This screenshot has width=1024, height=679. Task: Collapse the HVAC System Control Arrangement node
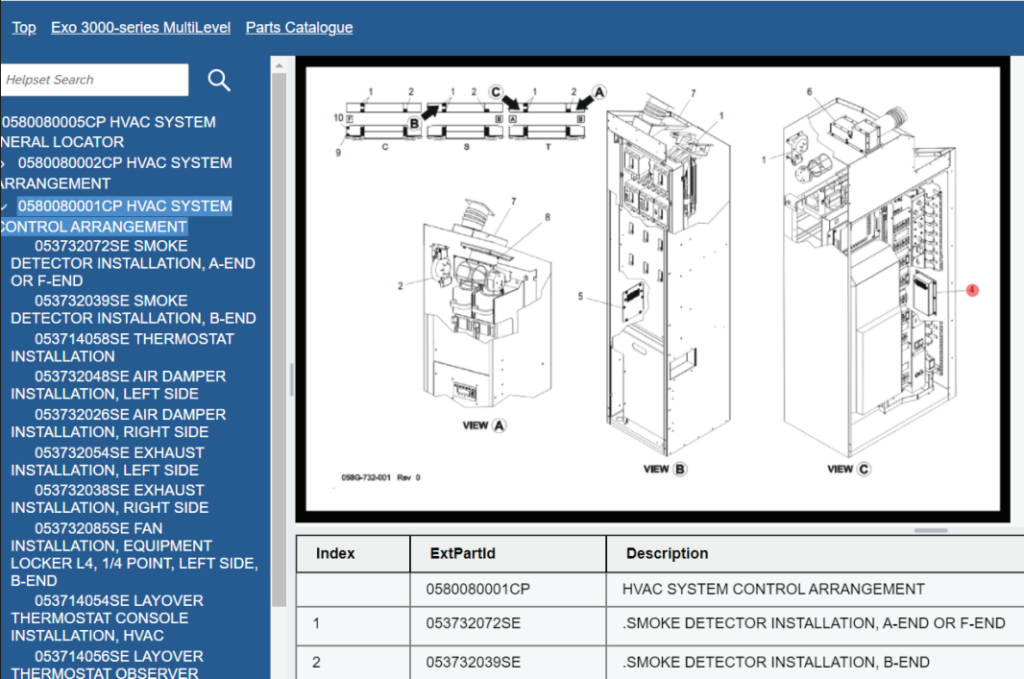coord(4,206)
